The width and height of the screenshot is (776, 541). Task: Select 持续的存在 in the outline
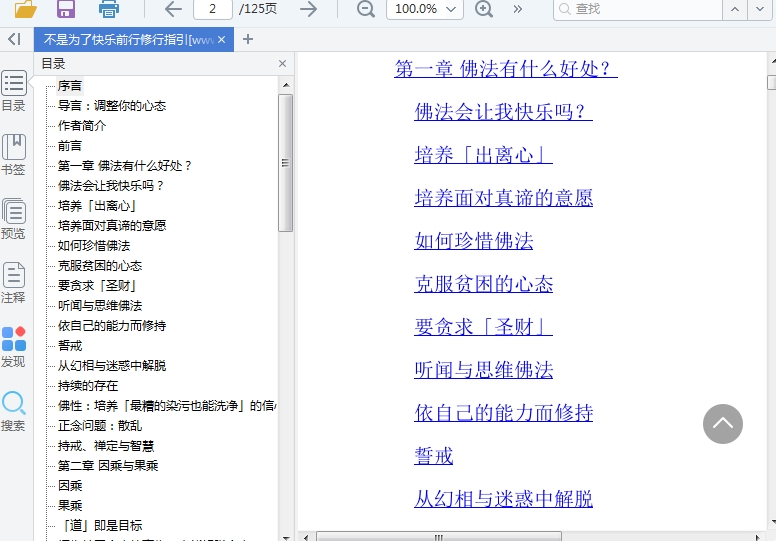click(88, 386)
